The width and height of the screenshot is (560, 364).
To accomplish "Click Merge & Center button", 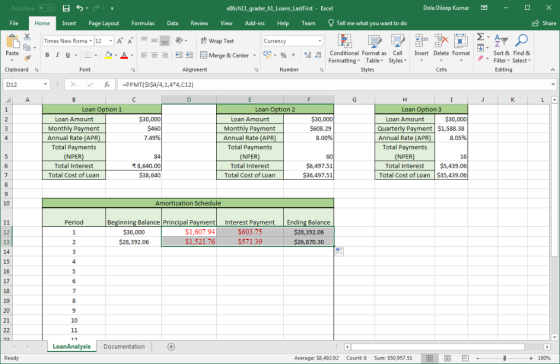I will pyautogui.click(x=225, y=55).
